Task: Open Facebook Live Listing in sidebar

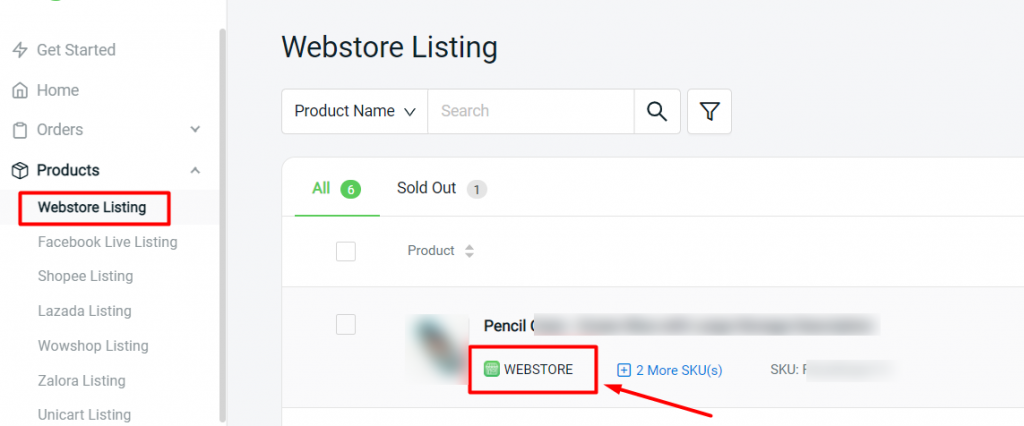Action: pyautogui.click(x=108, y=242)
